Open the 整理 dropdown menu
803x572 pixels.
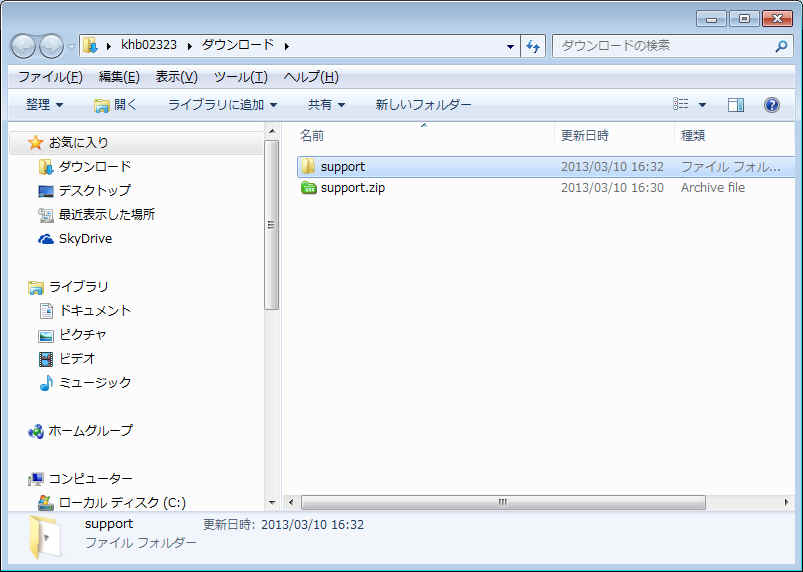click(45, 105)
